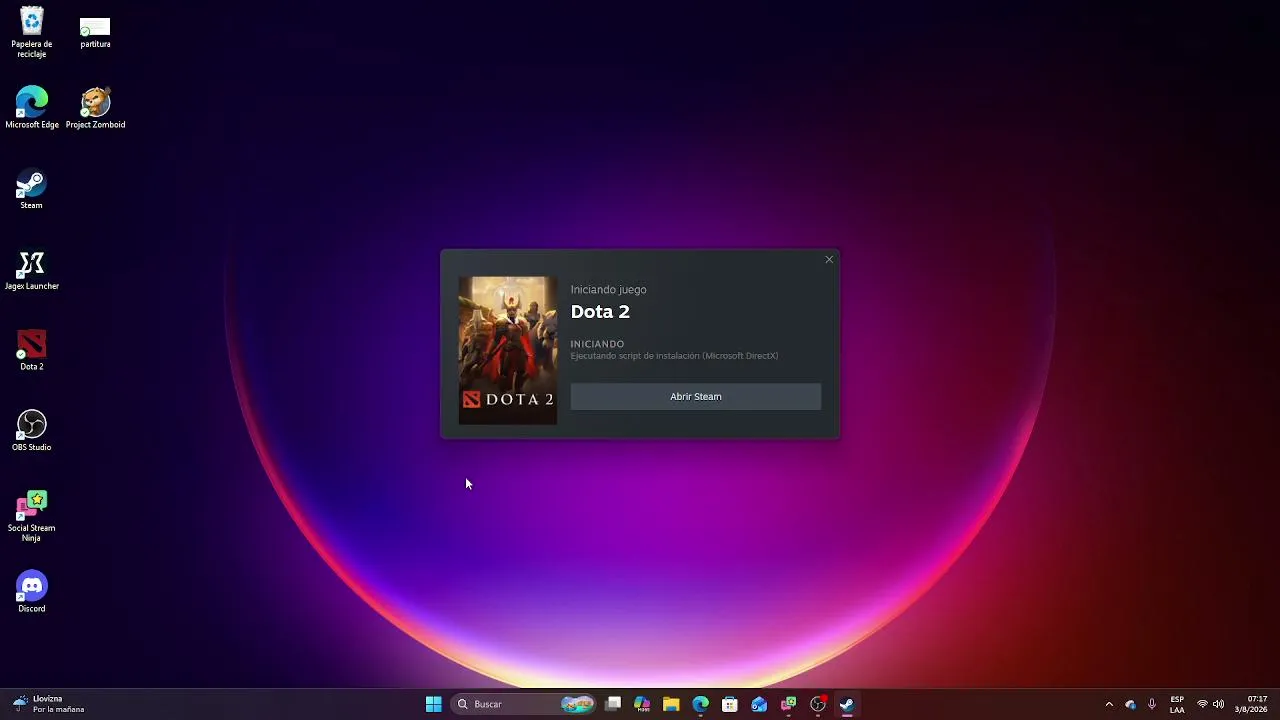Click the OneDrive cloud tray icon
Image resolution: width=1280 pixels, height=720 pixels.
click(1131, 704)
